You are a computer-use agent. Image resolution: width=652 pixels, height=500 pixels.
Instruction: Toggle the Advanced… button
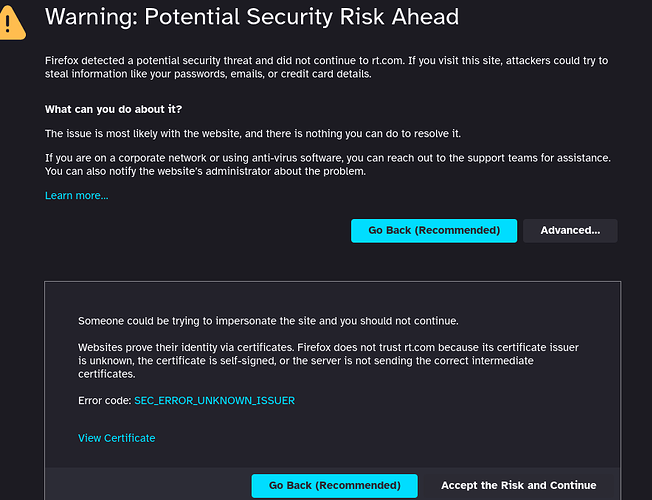[570, 231]
